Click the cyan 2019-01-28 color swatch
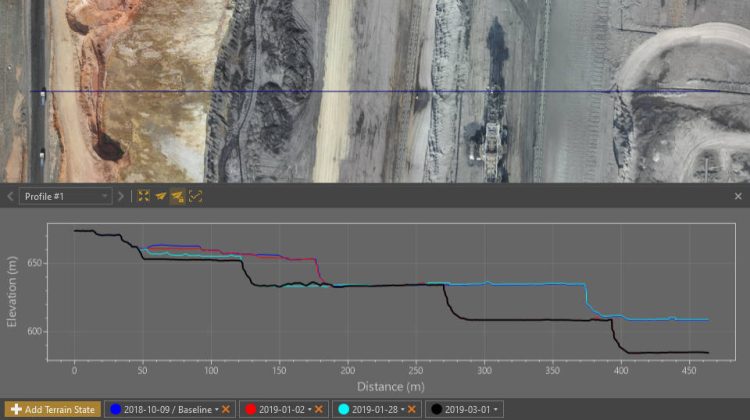The height and width of the screenshot is (420, 750). pos(343,409)
